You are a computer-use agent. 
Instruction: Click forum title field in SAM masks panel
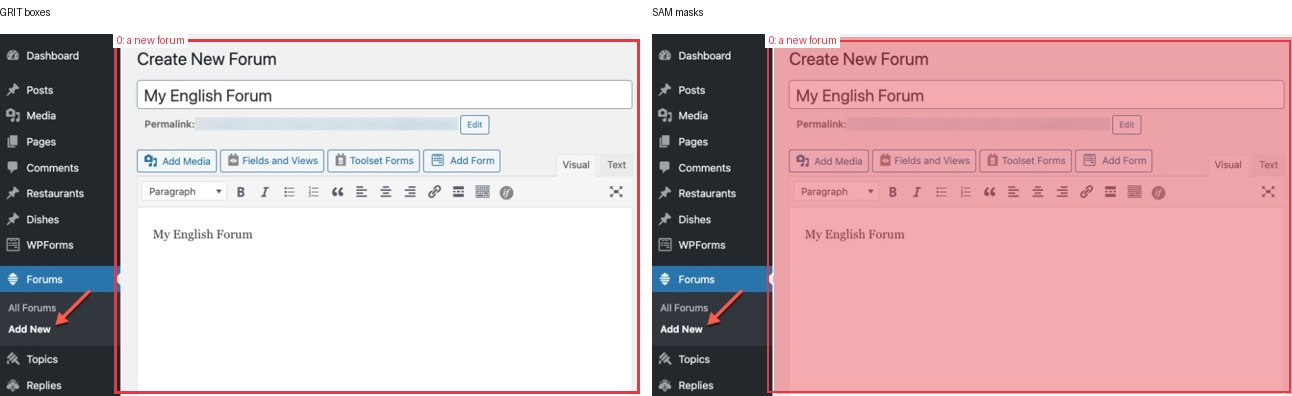tap(1036, 95)
